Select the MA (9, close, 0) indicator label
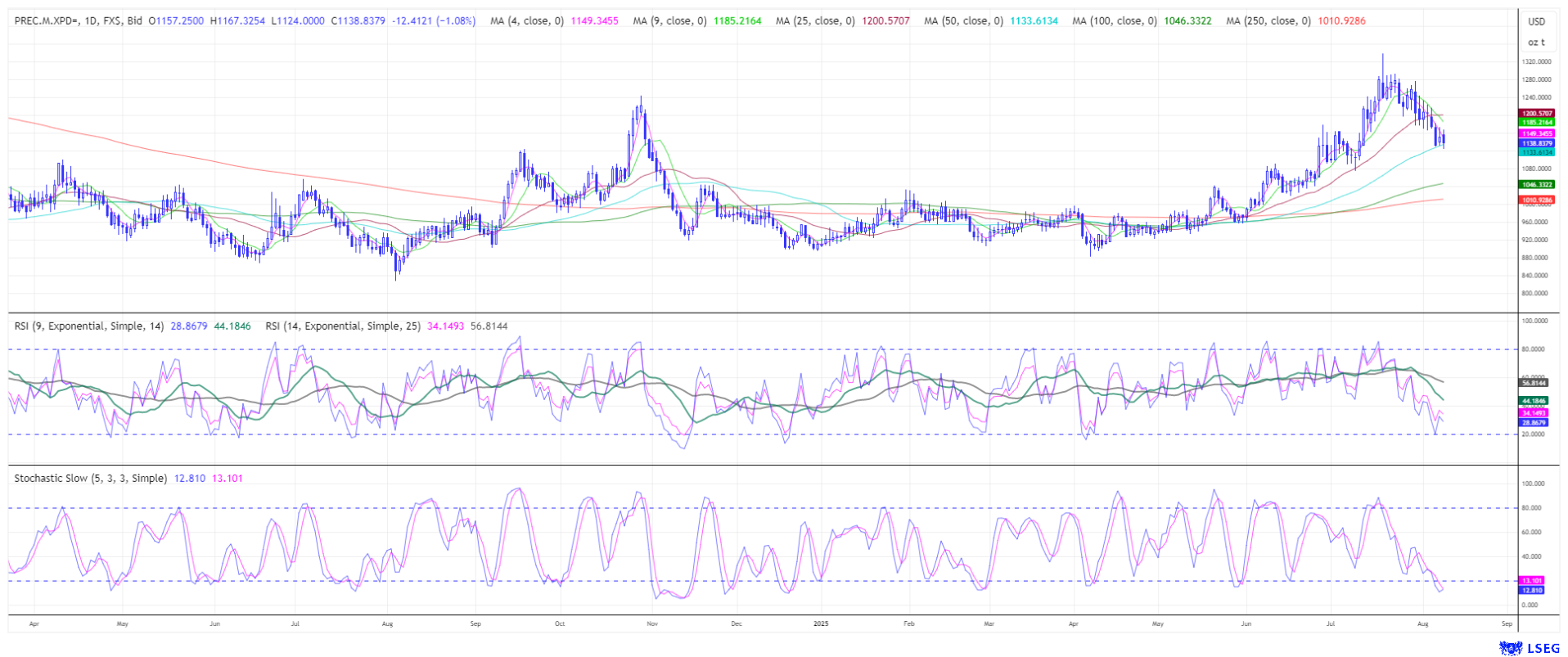This screenshot has width=1568, height=657. pyautogui.click(x=669, y=20)
